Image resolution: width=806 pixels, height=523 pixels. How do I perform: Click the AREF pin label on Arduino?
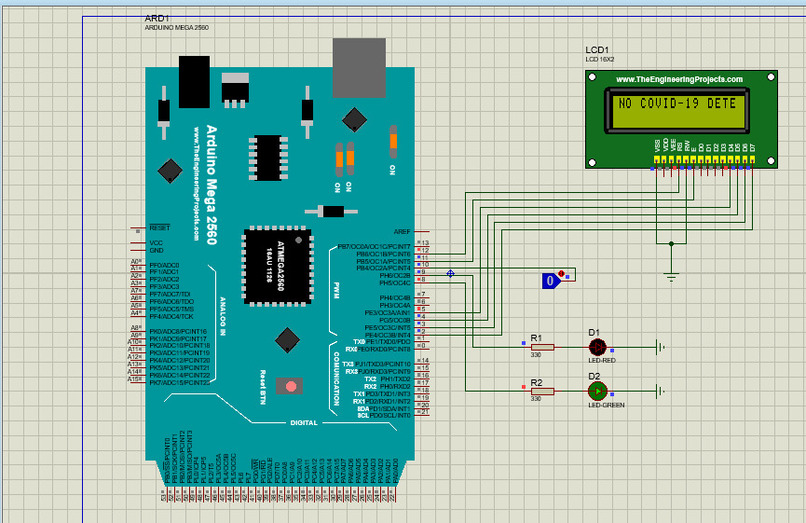click(402, 232)
